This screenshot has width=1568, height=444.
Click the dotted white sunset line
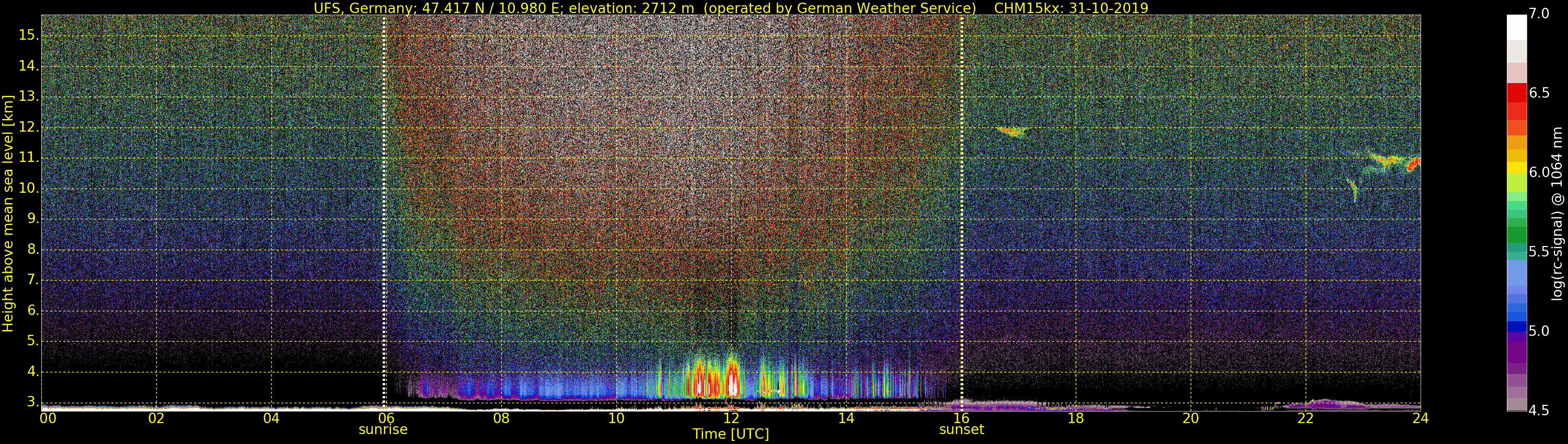click(x=962, y=213)
